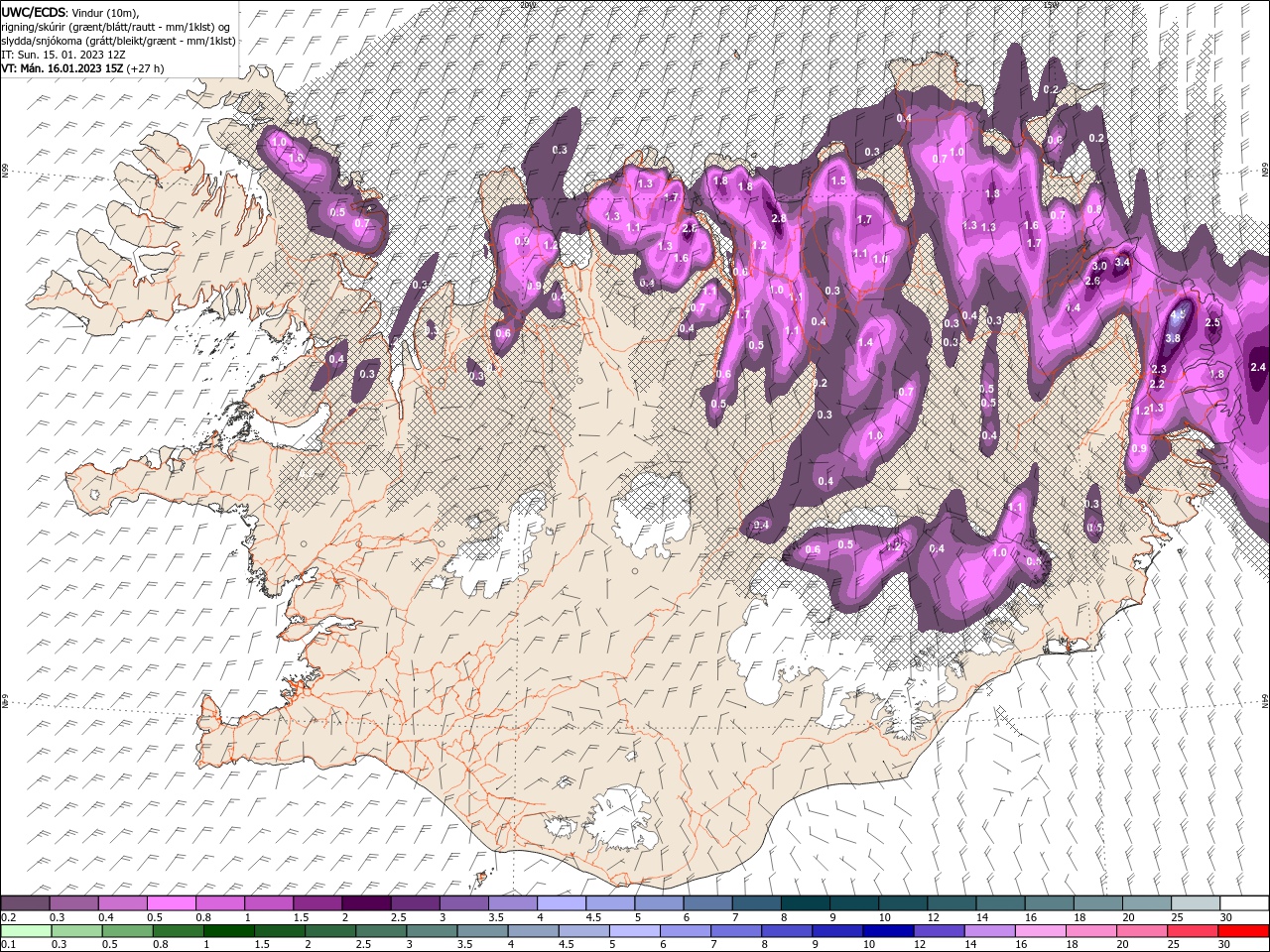The width and height of the screenshot is (1270, 952).
Task: Click the 3.4 precipitation value on the map
Action: coord(1122,262)
